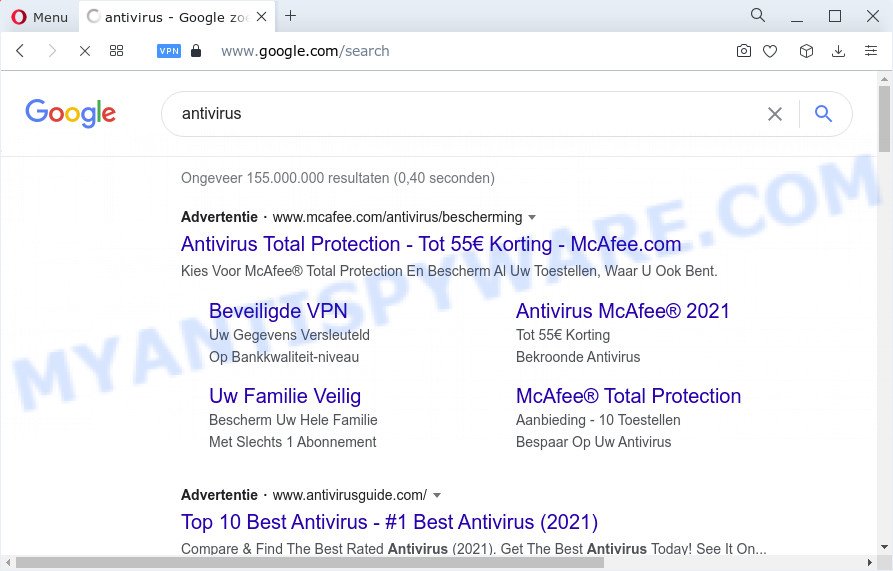
Task: Add page to bookmarks heart icon
Action: [x=770, y=51]
